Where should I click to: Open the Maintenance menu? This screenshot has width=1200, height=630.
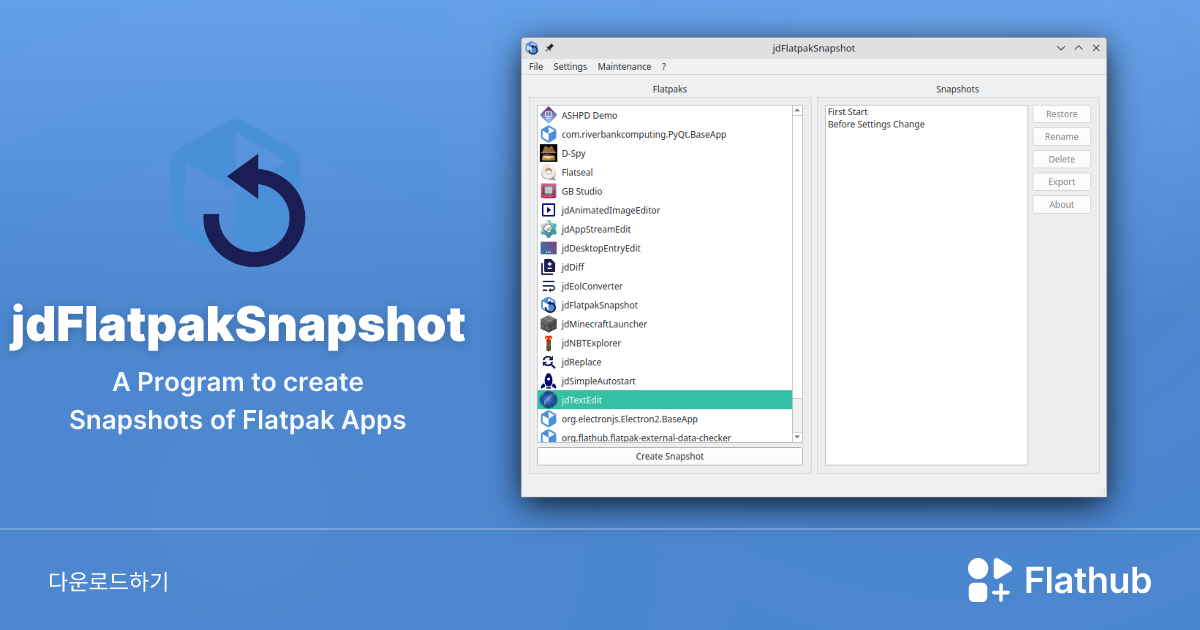tap(624, 66)
